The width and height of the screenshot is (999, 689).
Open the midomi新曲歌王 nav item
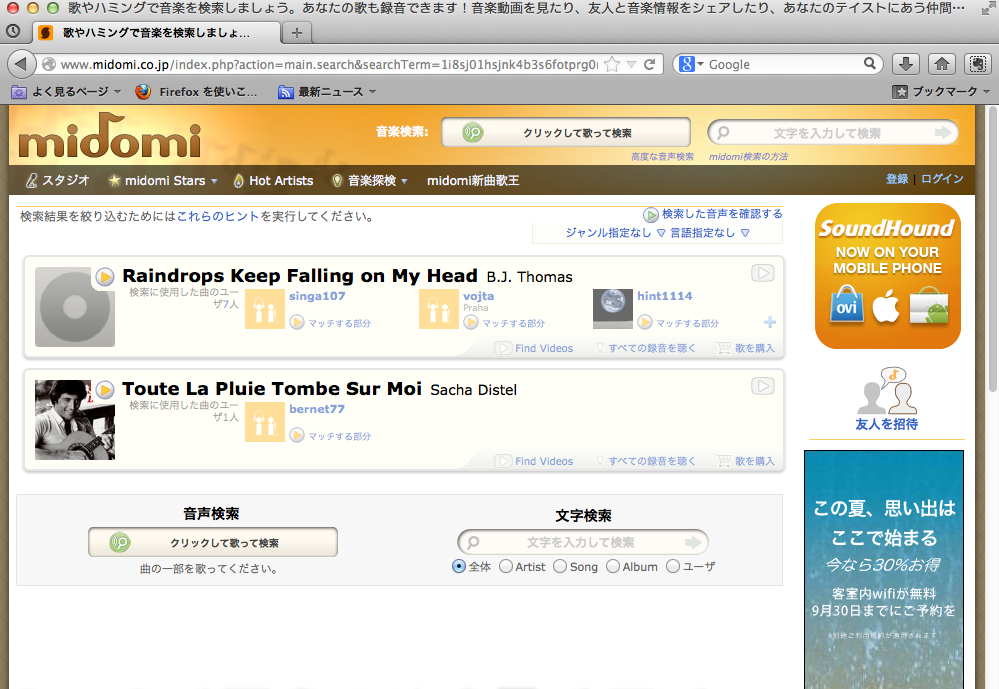click(473, 180)
